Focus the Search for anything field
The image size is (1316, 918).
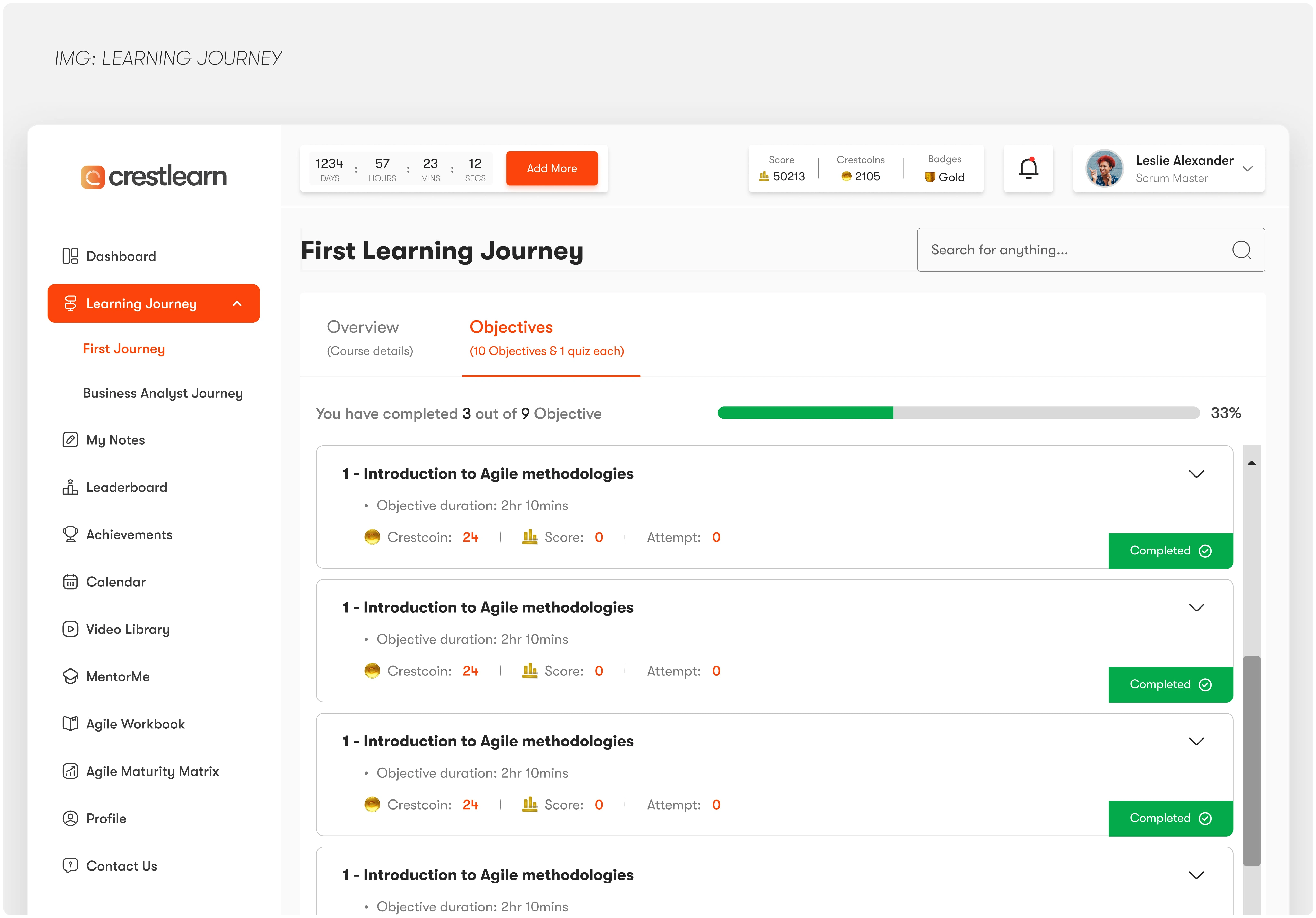[1091, 250]
